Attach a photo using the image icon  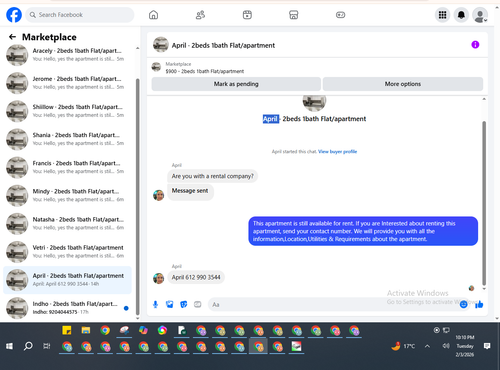tap(170, 304)
